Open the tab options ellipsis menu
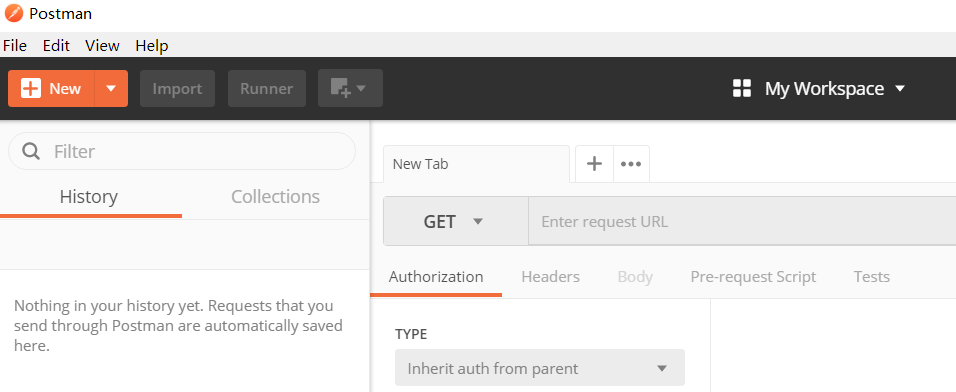956x392 pixels. [631, 163]
